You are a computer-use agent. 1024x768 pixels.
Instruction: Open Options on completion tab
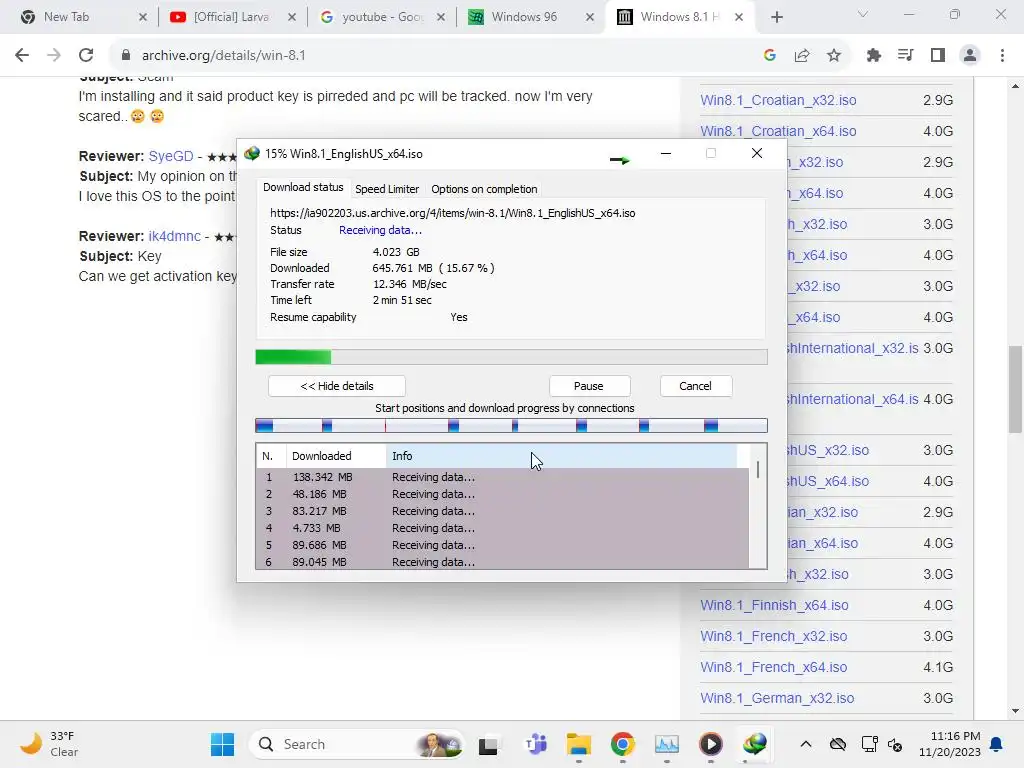click(484, 189)
